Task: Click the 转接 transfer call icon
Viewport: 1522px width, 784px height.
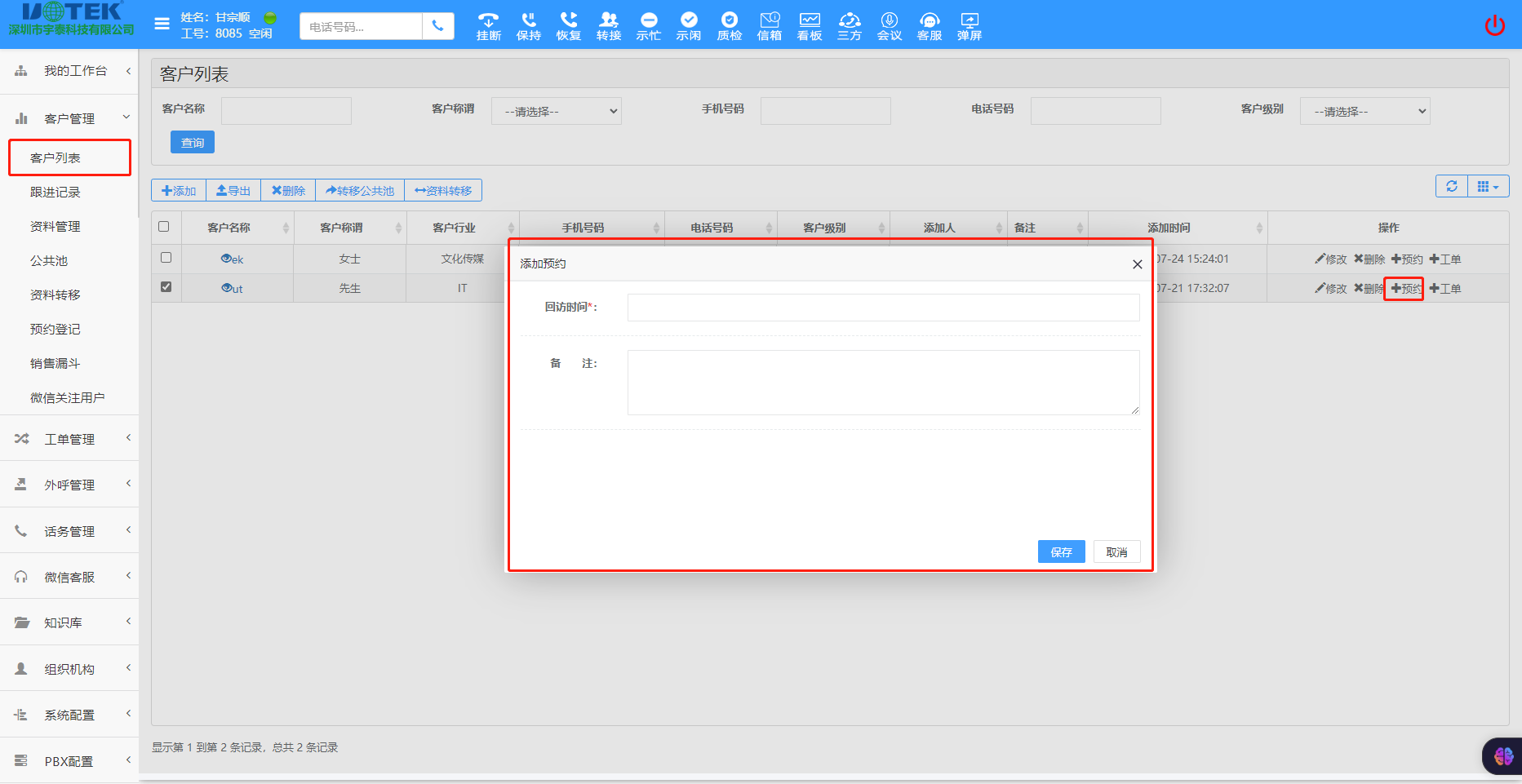Action: click(608, 26)
